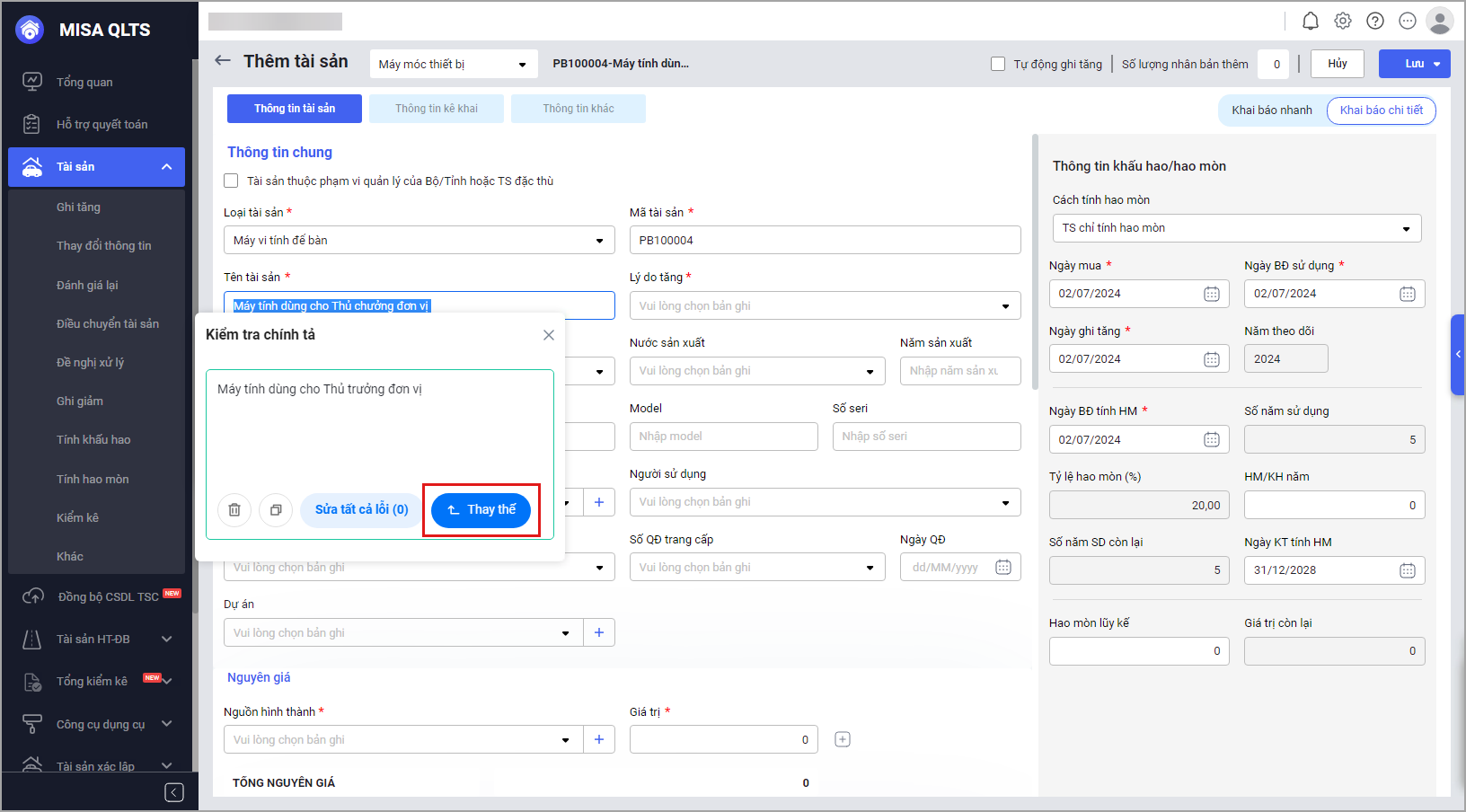
Task: Open the calendar picker for Ngày mua
Action: pos(1211,294)
